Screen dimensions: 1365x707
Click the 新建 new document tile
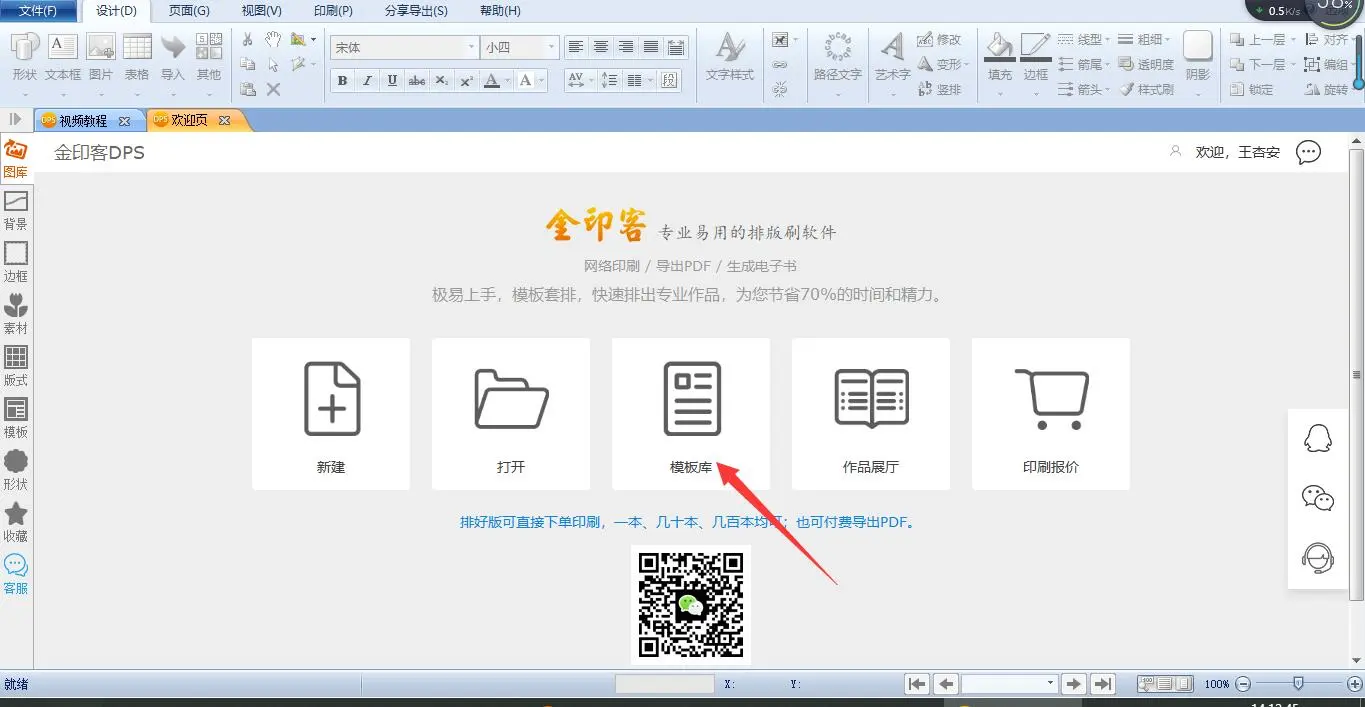pyautogui.click(x=331, y=413)
